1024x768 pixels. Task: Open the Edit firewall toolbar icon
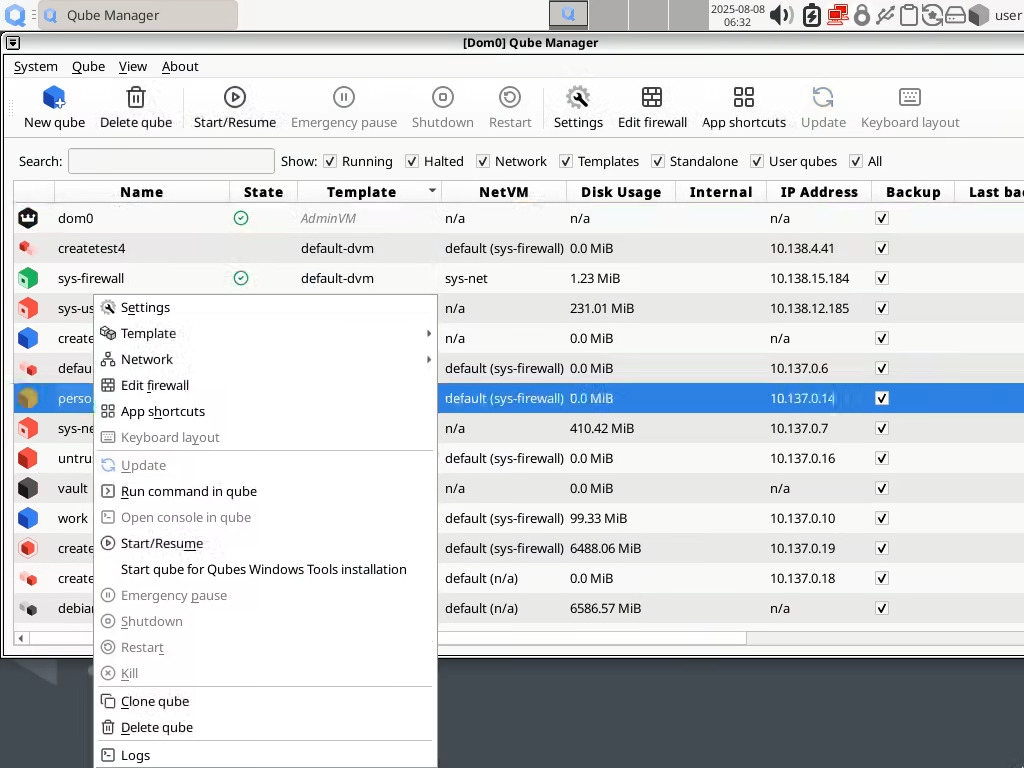652,107
